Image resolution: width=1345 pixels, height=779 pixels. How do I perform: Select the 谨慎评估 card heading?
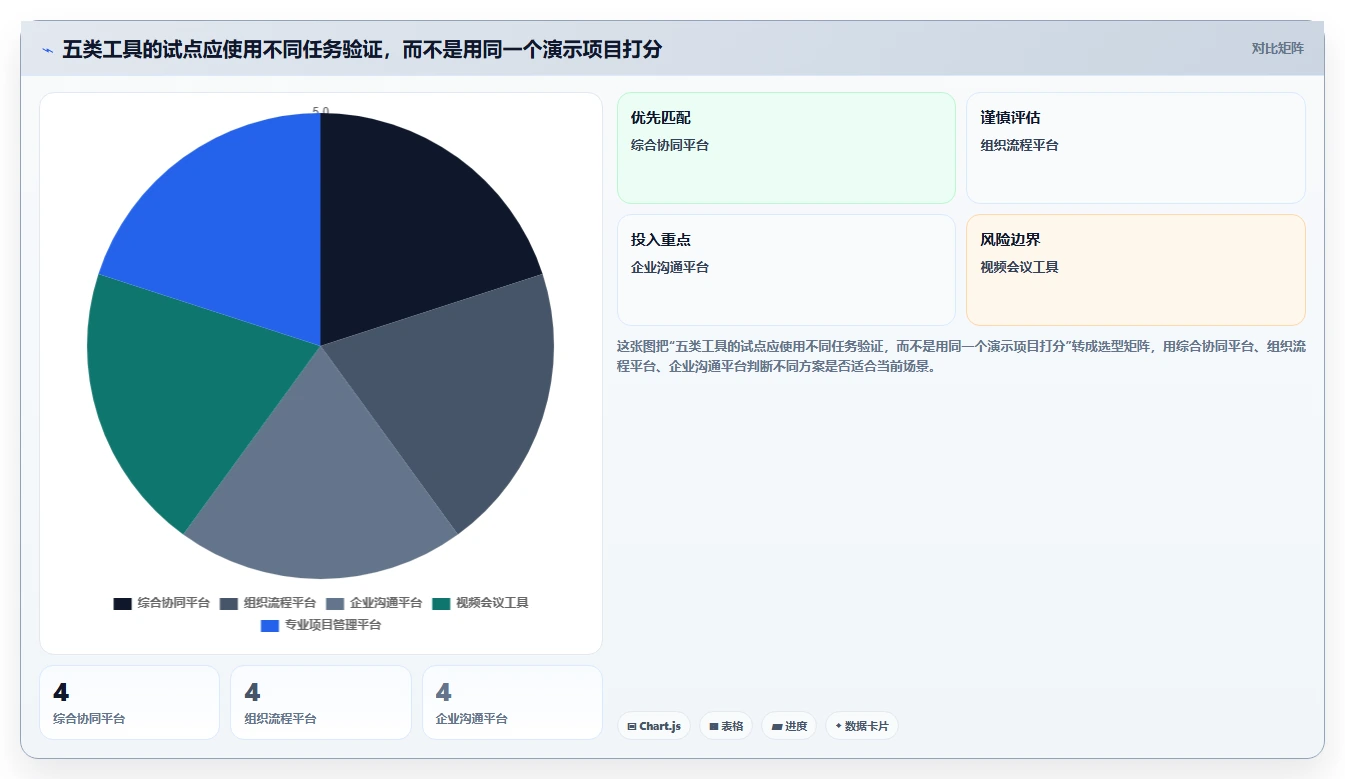1010,118
